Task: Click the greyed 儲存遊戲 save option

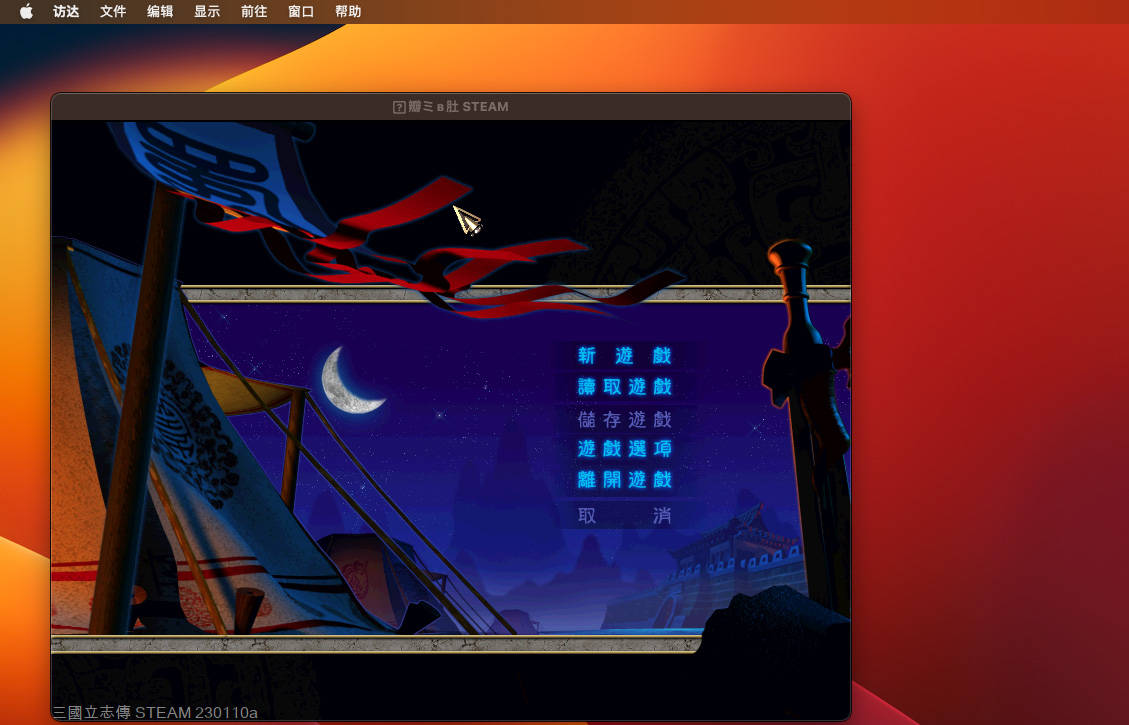Action: (624, 419)
